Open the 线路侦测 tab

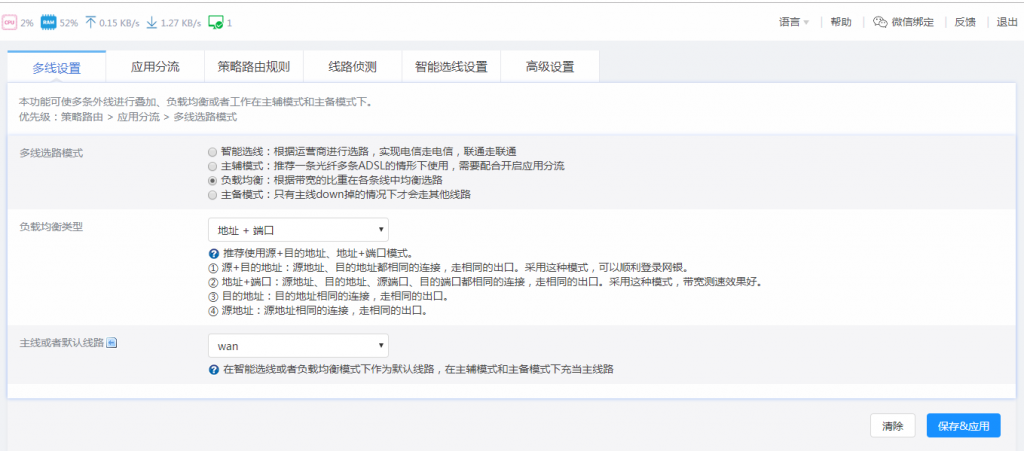pyautogui.click(x=352, y=67)
